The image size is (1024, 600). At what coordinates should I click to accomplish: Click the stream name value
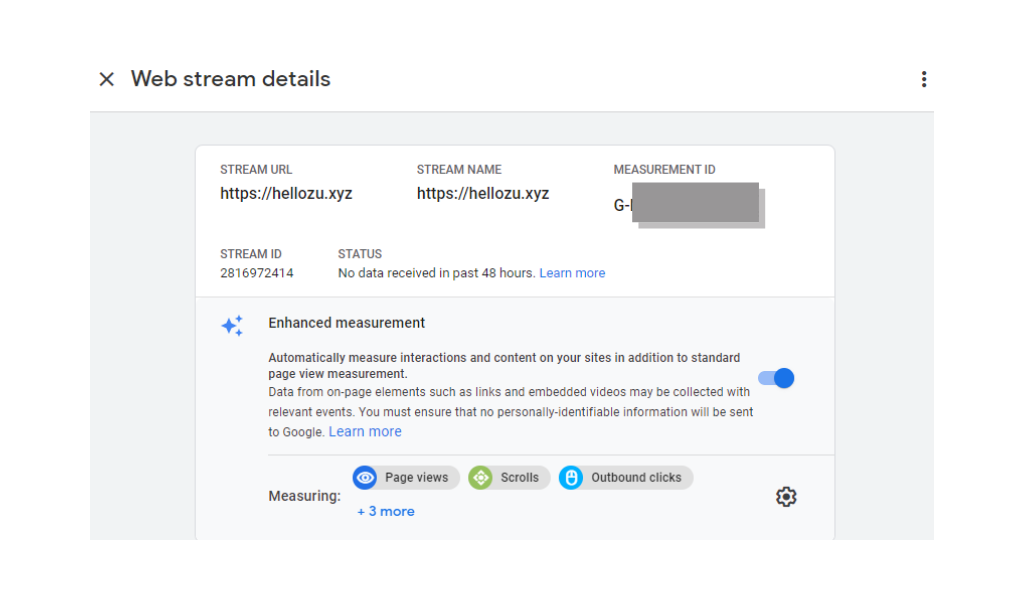483,194
